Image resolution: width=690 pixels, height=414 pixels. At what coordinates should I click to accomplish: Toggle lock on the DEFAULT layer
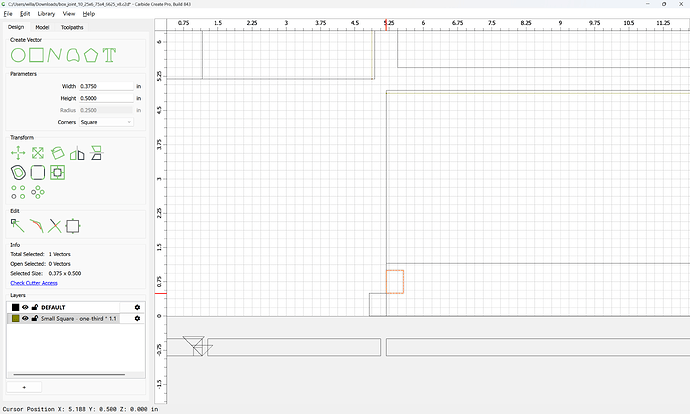pos(35,307)
